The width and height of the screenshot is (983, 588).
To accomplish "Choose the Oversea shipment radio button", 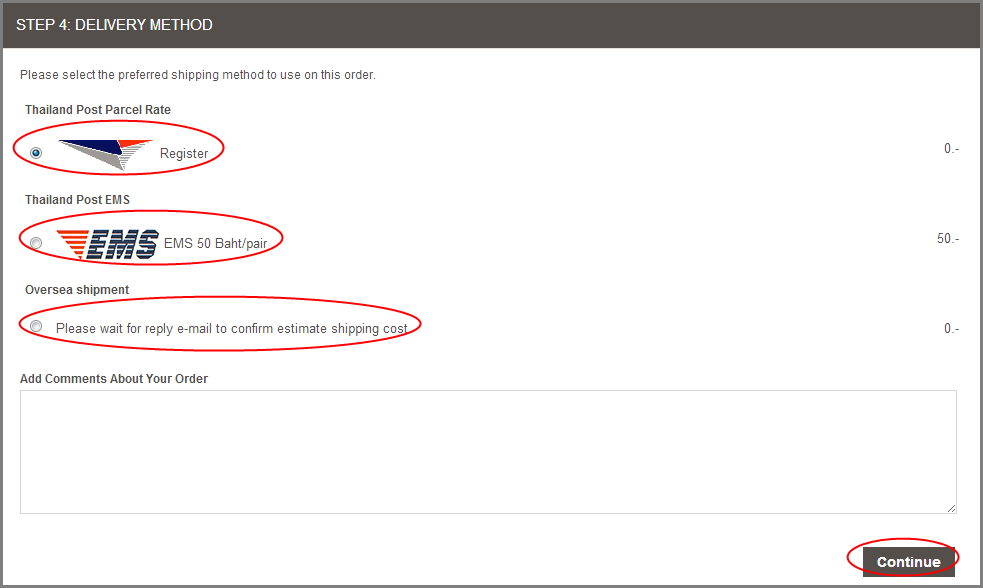I will coord(36,327).
